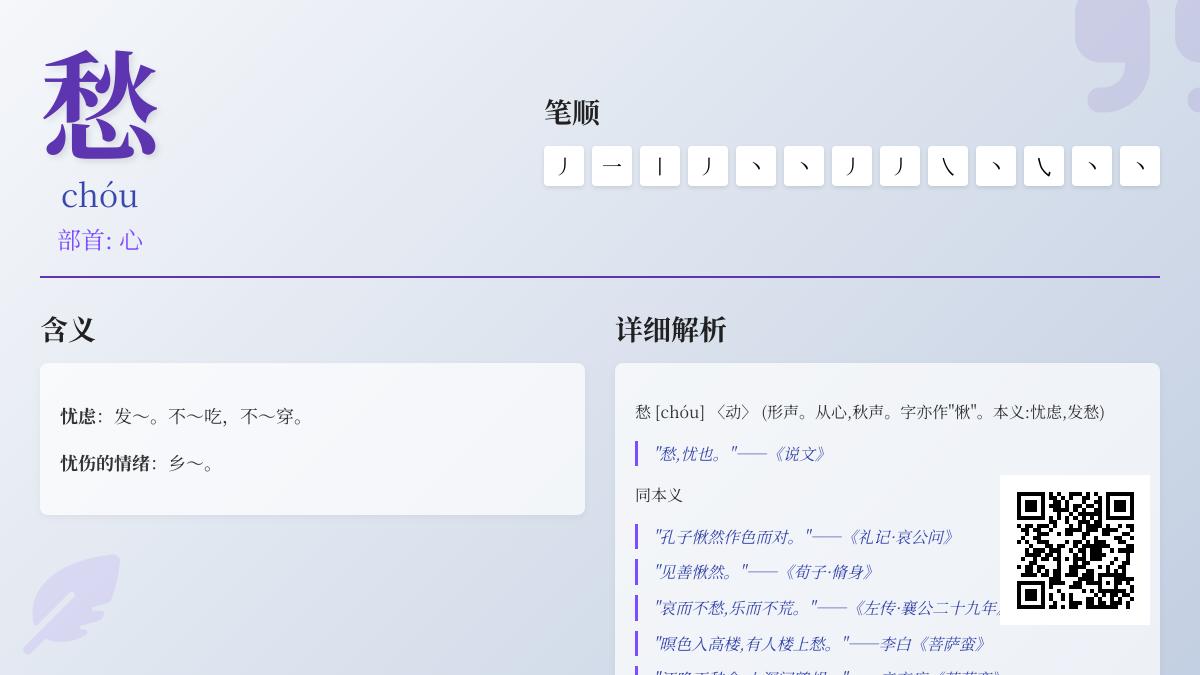Click the radical label 部首: 心
The image size is (1200, 675).
(x=100, y=240)
